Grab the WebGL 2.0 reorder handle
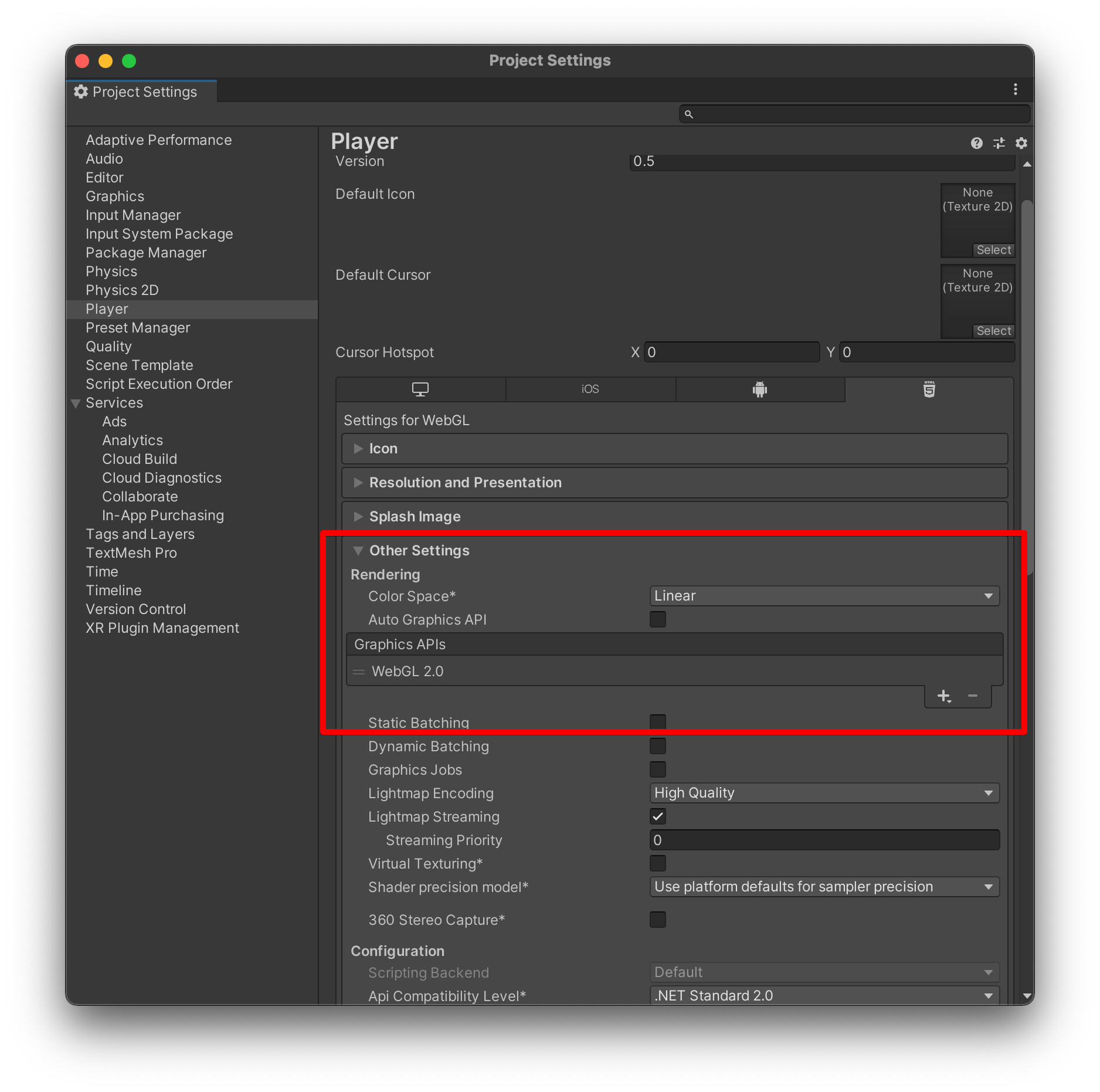1100x1092 pixels. tap(359, 672)
